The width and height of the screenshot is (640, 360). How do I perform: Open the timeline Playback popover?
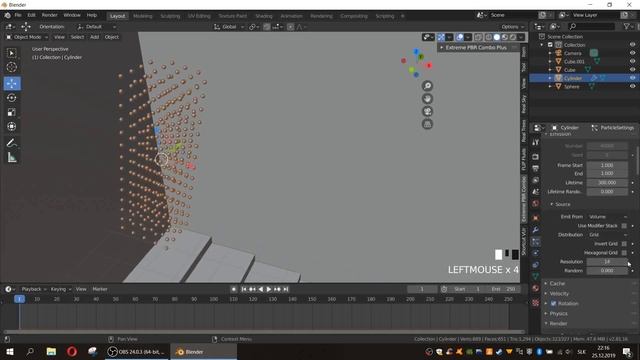pos(33,289)
